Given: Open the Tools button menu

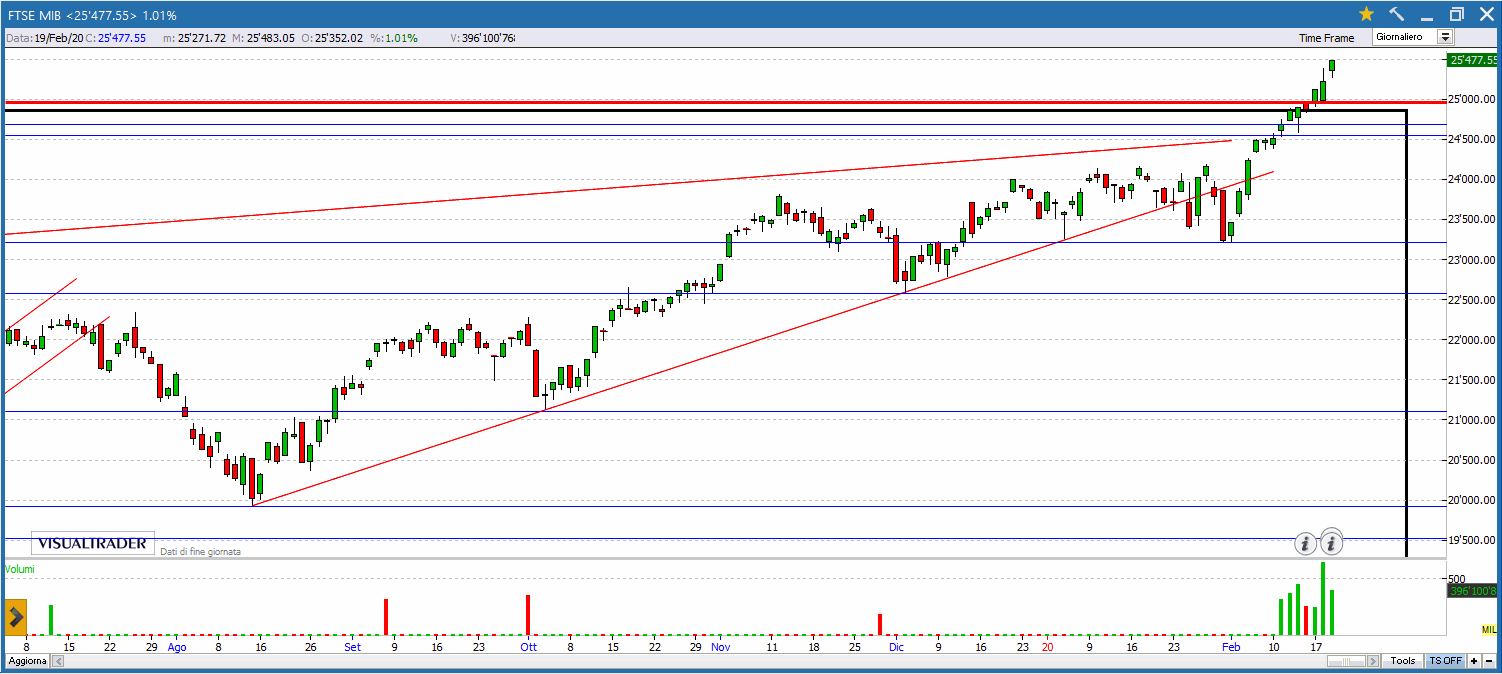Looking at the screenshot, I should click(x=1402, y=661).
